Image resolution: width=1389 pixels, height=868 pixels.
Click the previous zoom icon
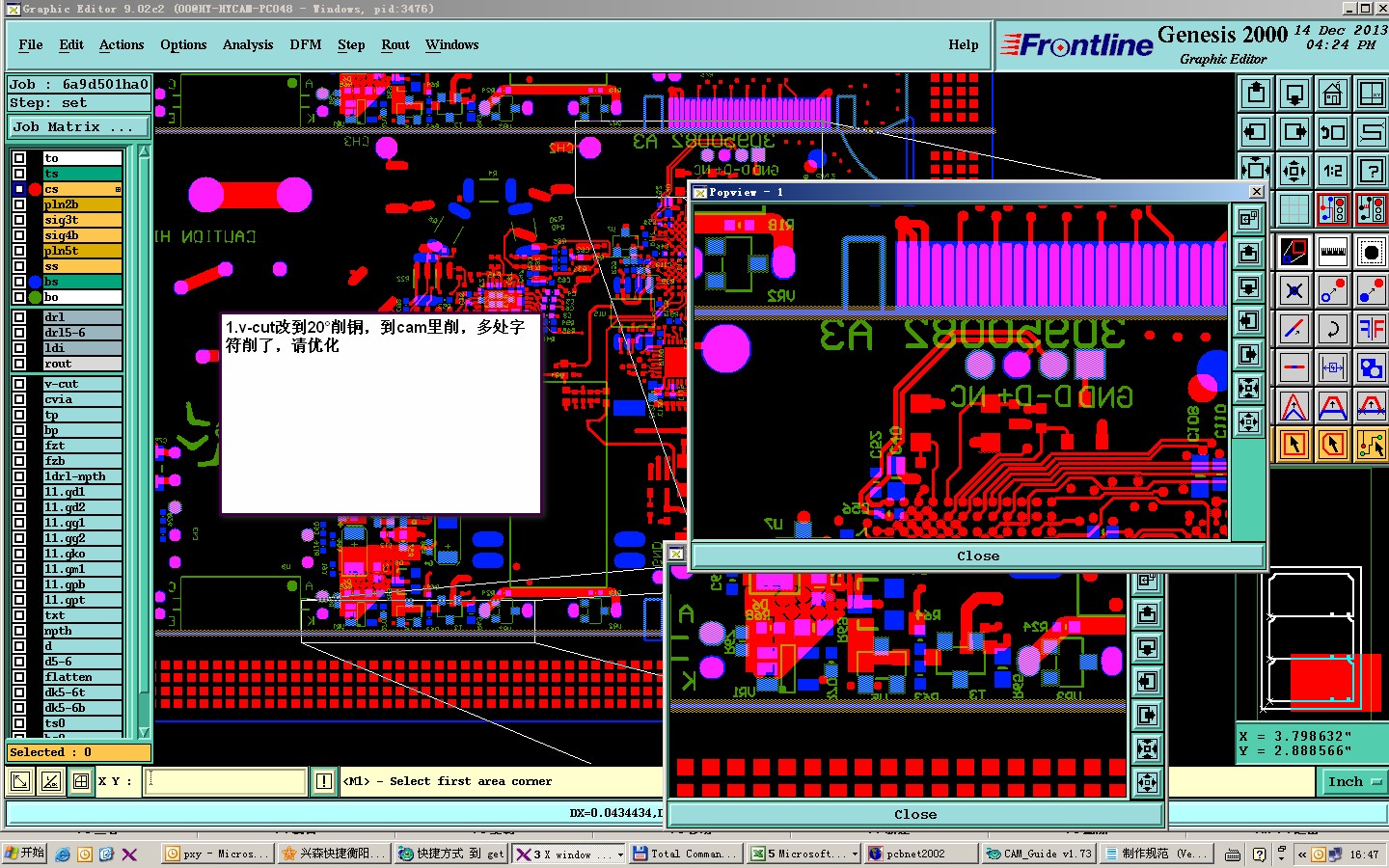tap(1333, 132)
